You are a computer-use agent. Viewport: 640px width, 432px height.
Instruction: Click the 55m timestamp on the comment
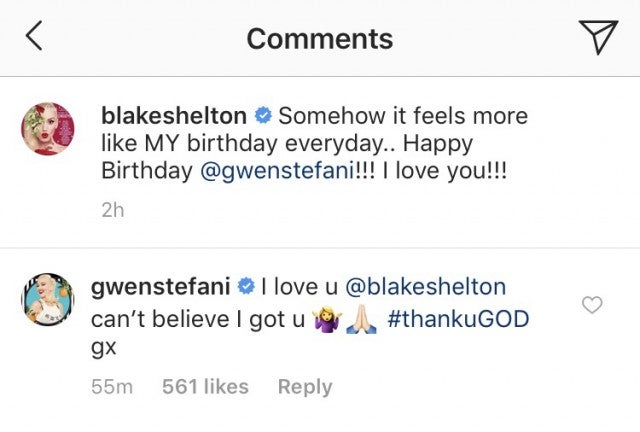pyautogui.click(x=111, y=386)
